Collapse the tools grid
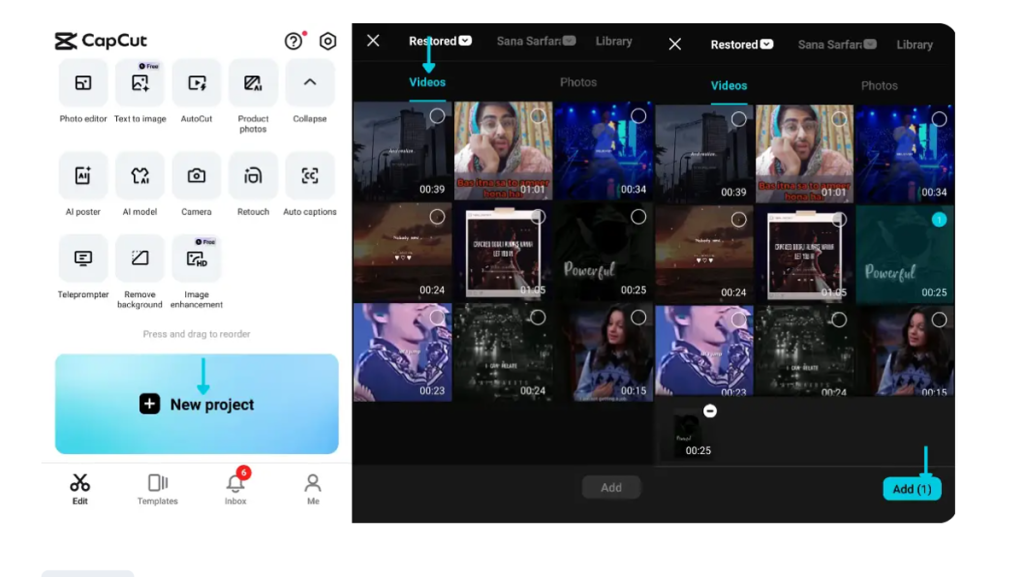Screen dimensions: 1024x577 [x=310, y=84]
